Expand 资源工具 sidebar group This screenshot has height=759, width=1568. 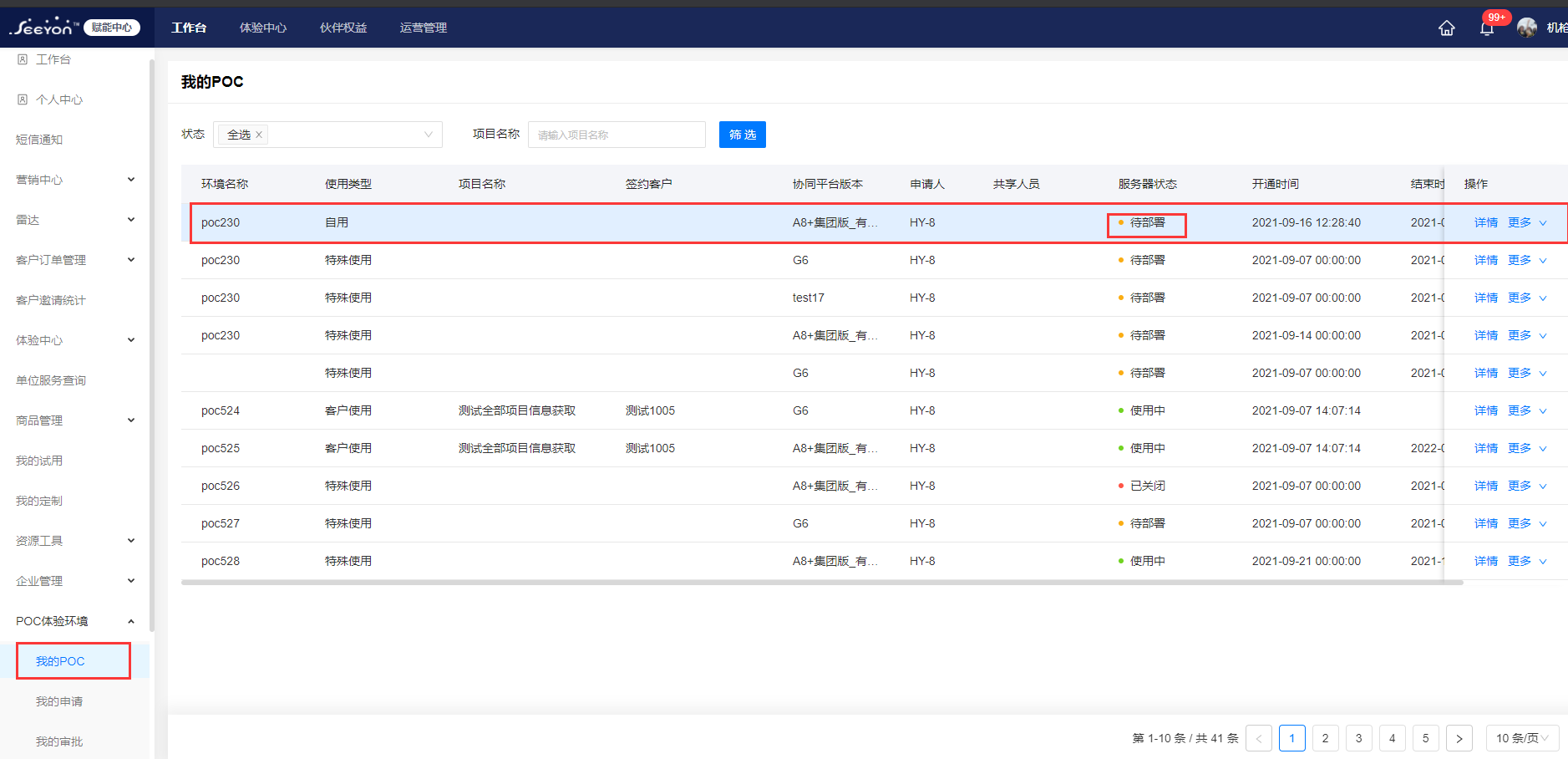tap(131, 541)
